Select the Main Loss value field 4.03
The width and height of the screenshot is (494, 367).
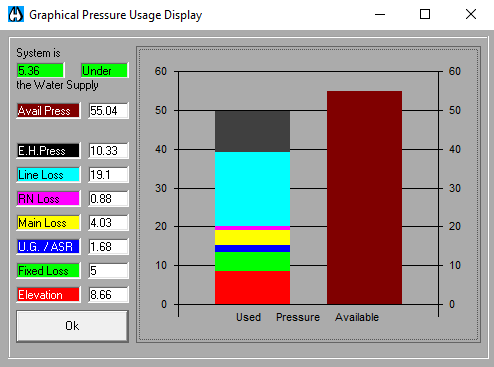(108, 223)
